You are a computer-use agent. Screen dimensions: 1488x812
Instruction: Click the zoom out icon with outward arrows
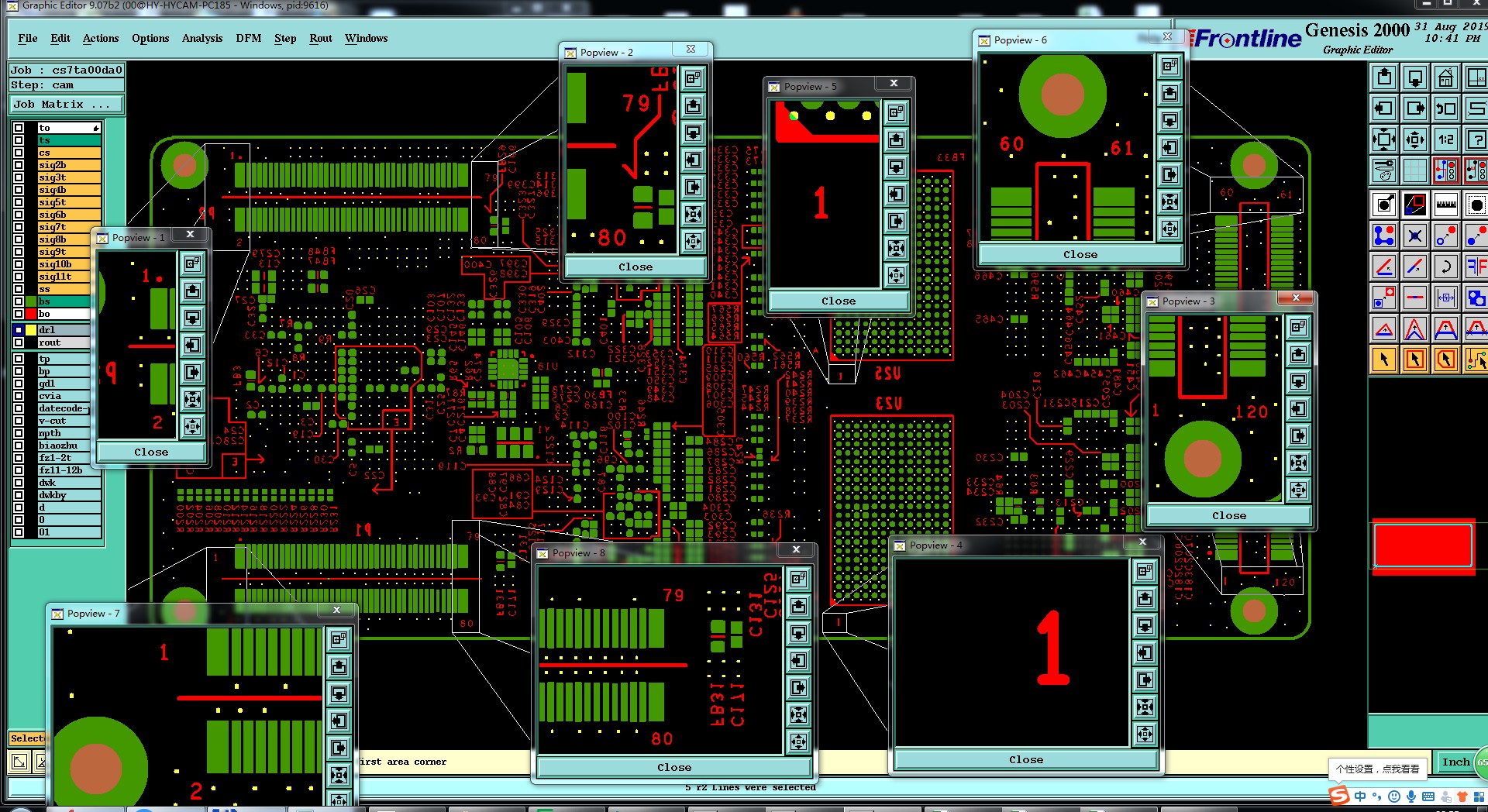(1415, 139)
